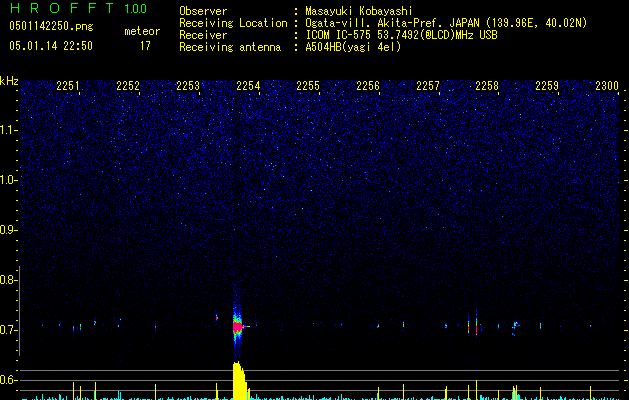
Task: Click the 'Receiving antenna' field label
Action: (x=230, y=47)
